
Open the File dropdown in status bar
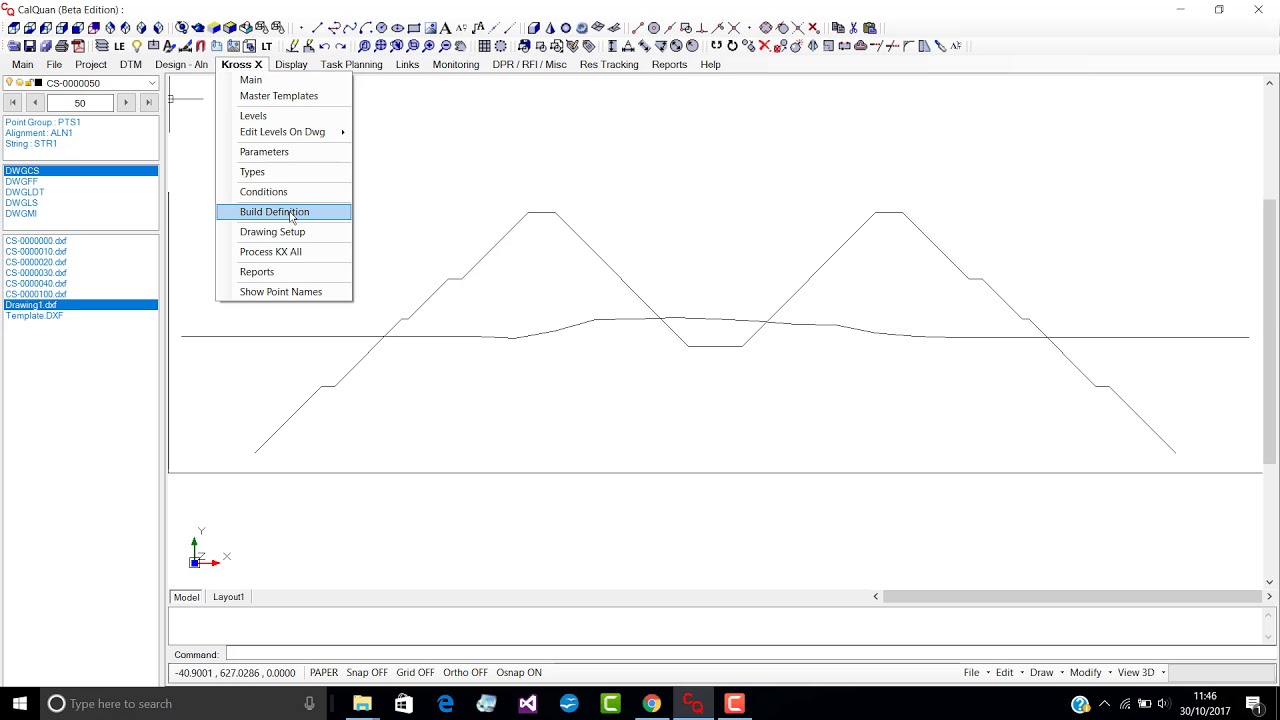975,673
